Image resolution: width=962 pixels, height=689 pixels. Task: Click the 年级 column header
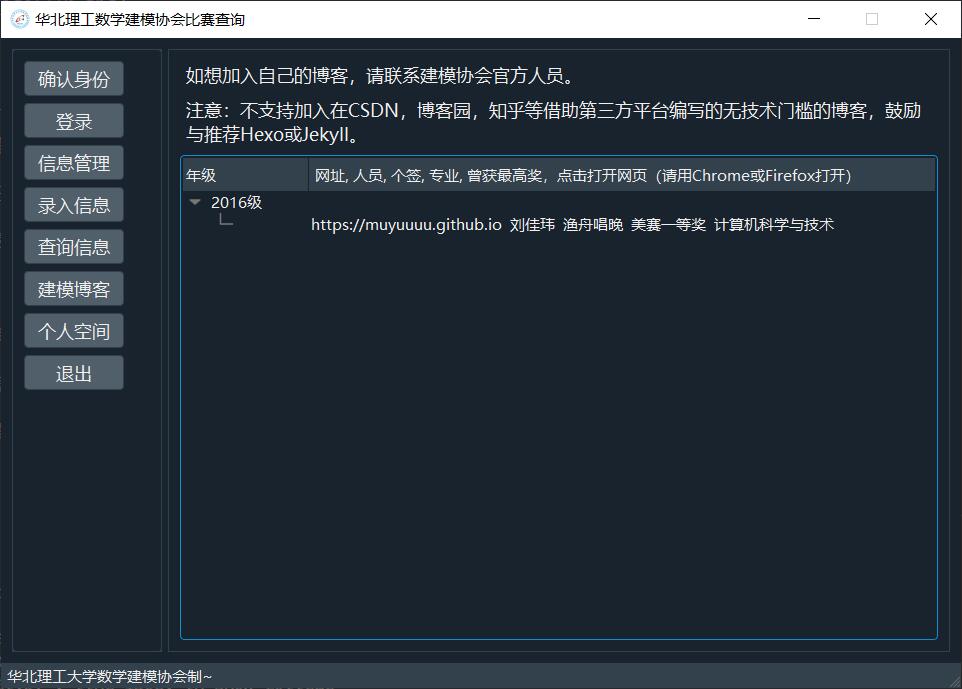(244, 175)
